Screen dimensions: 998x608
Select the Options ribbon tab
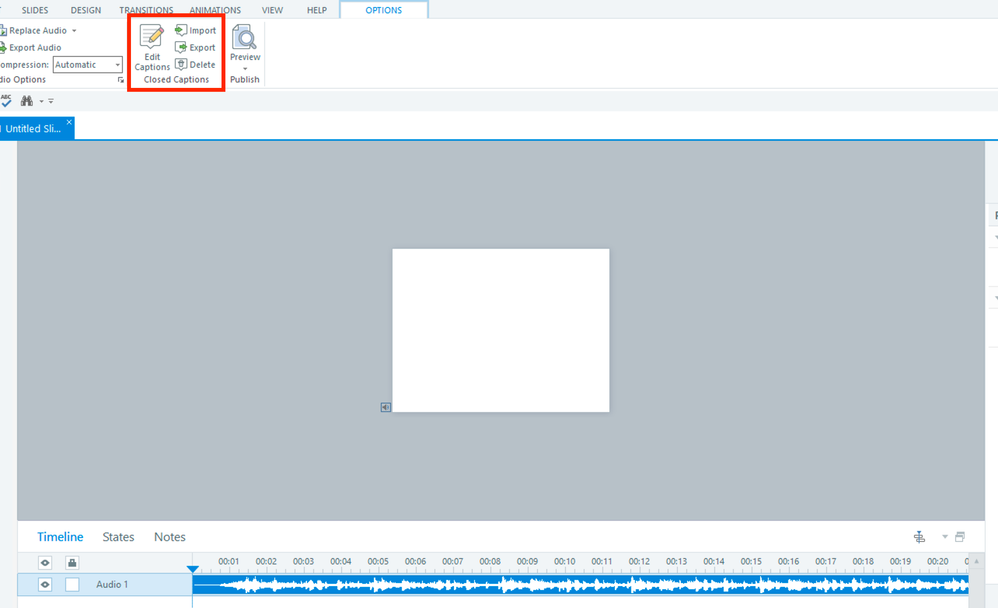click(x=384, y=10)
